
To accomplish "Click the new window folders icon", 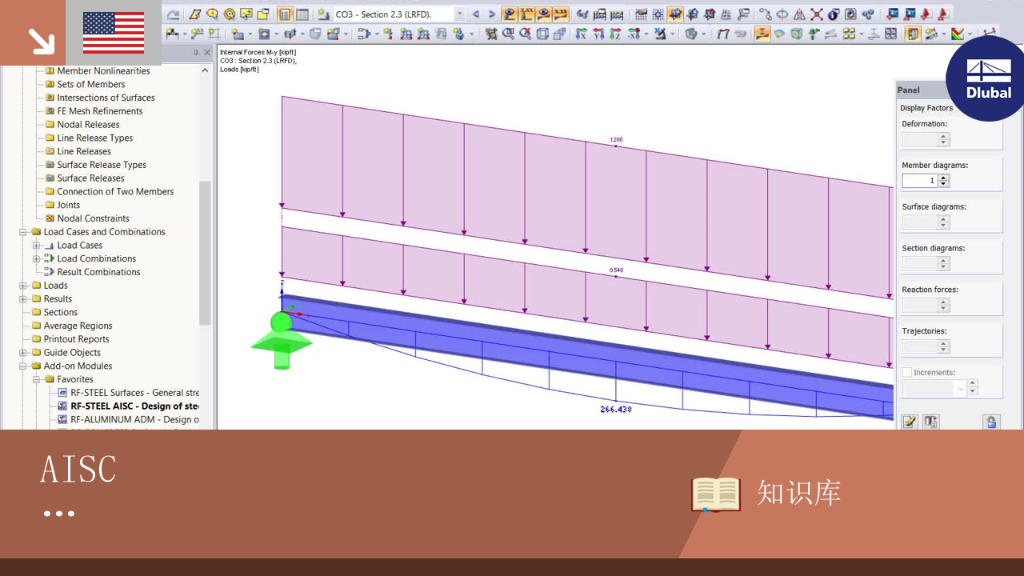I will (263, 14).
